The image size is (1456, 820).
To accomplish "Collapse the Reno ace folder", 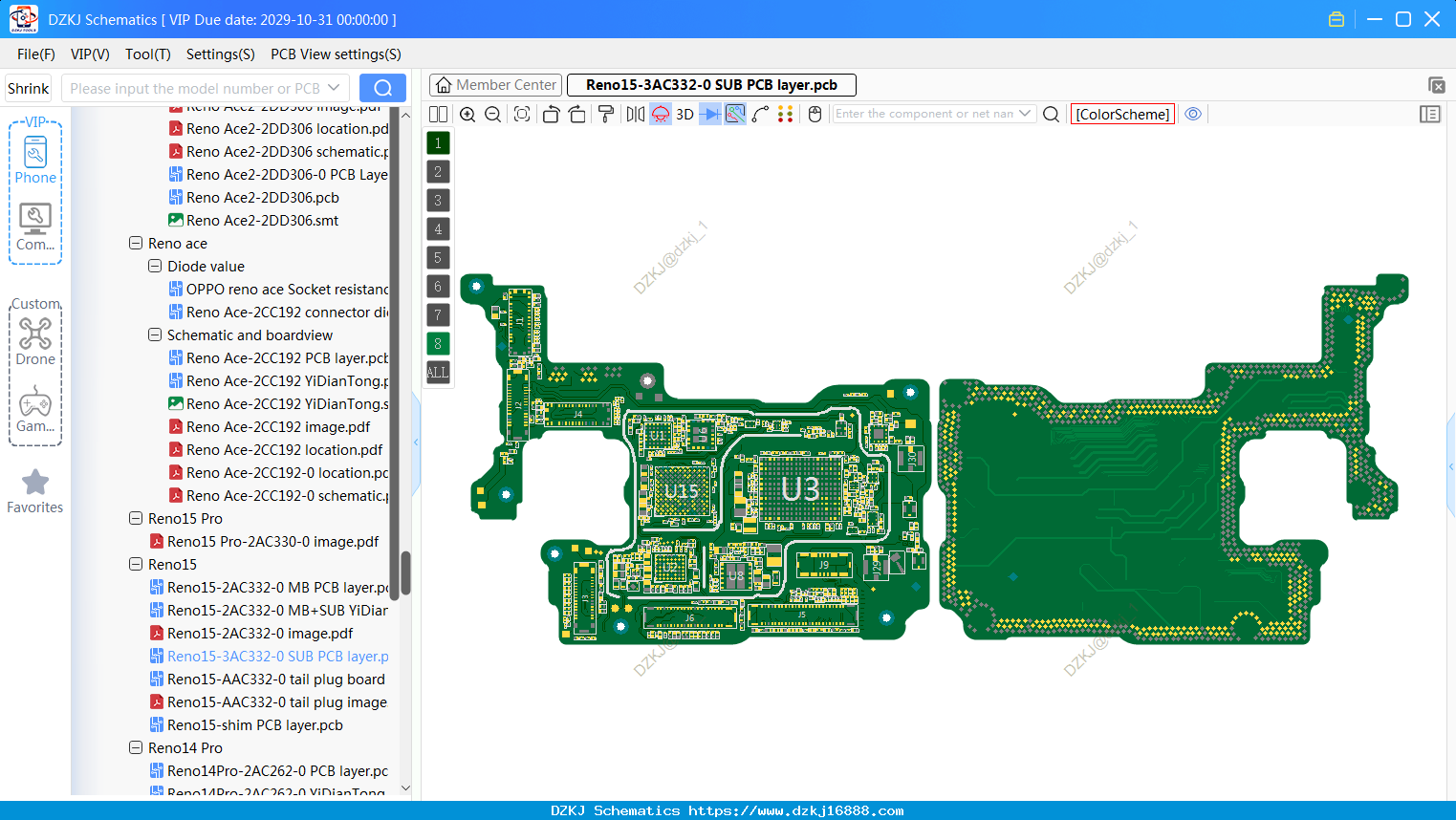I will click(136, 243).
